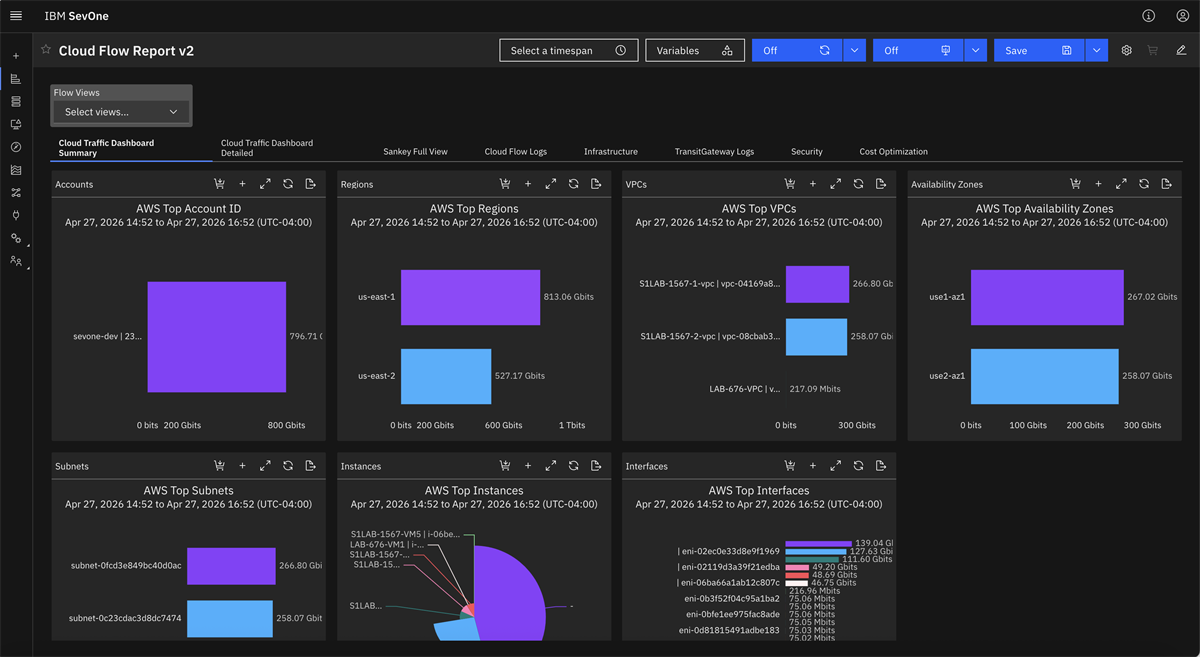Expand the Availability Zones widget to full screen

[1121, 184]
